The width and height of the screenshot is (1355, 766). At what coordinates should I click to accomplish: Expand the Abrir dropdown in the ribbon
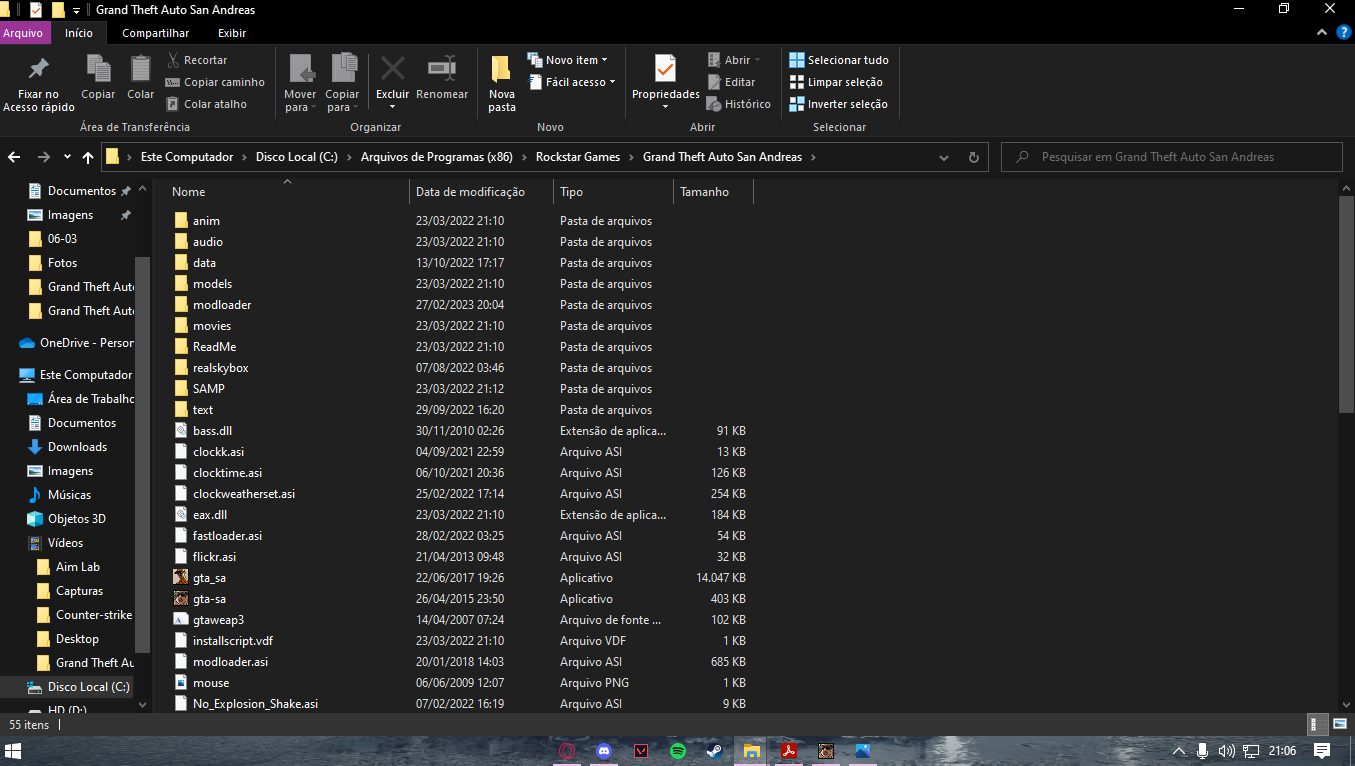click(x=734, y=60)
